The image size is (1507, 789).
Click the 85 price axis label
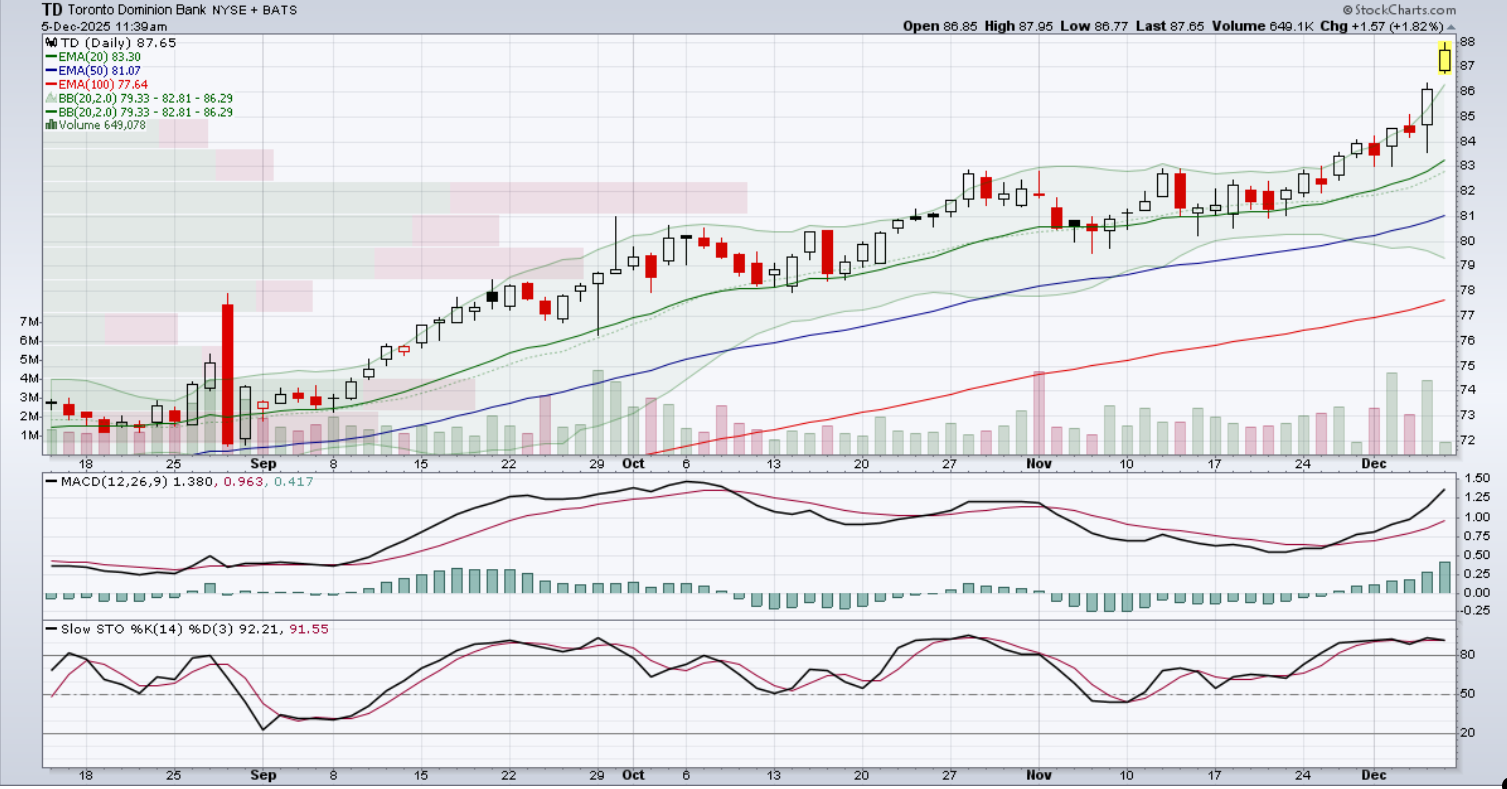coord(1468,116)
